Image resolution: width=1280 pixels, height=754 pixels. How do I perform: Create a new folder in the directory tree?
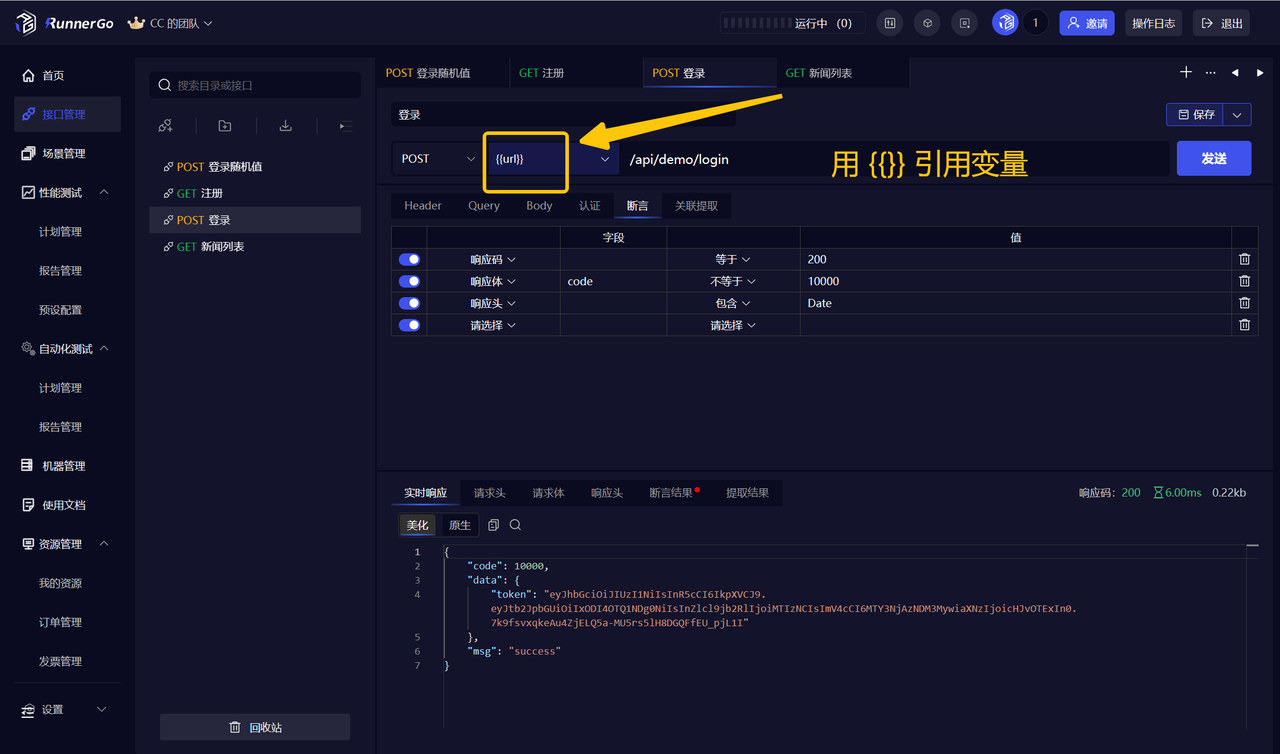tap(224, 125)
